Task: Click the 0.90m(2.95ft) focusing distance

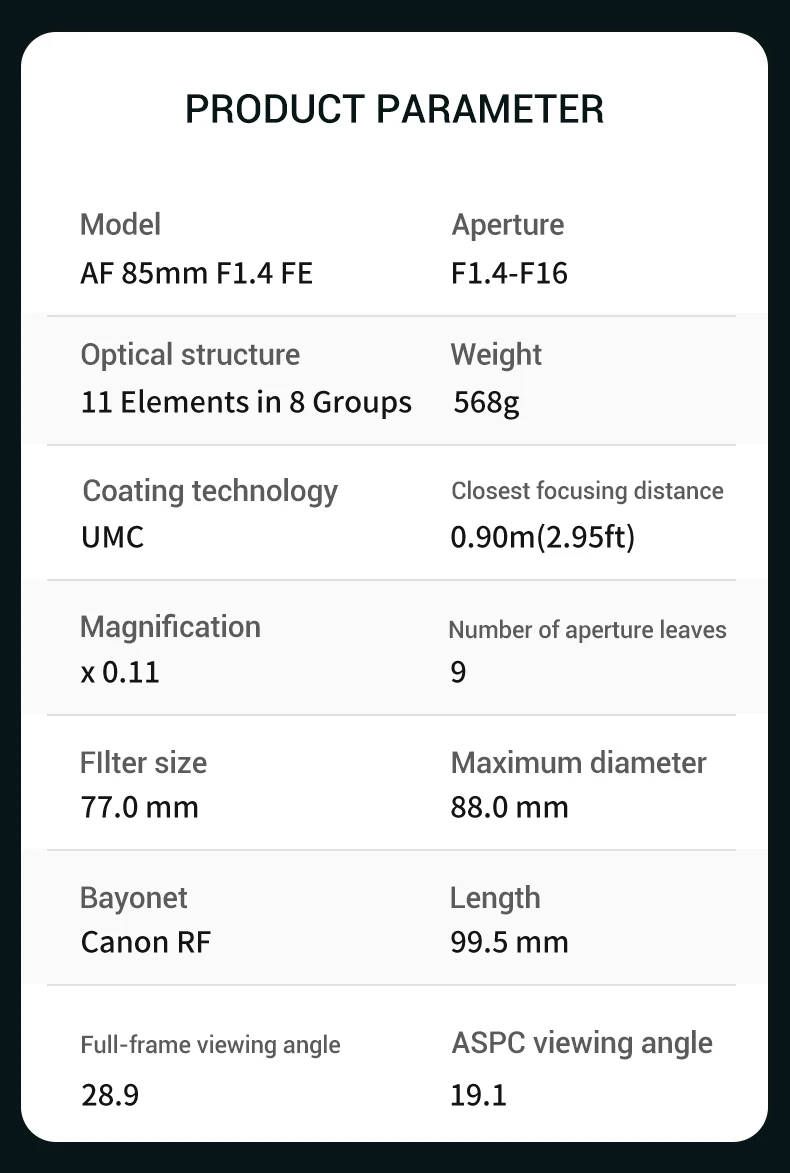Action: point(542,537)
